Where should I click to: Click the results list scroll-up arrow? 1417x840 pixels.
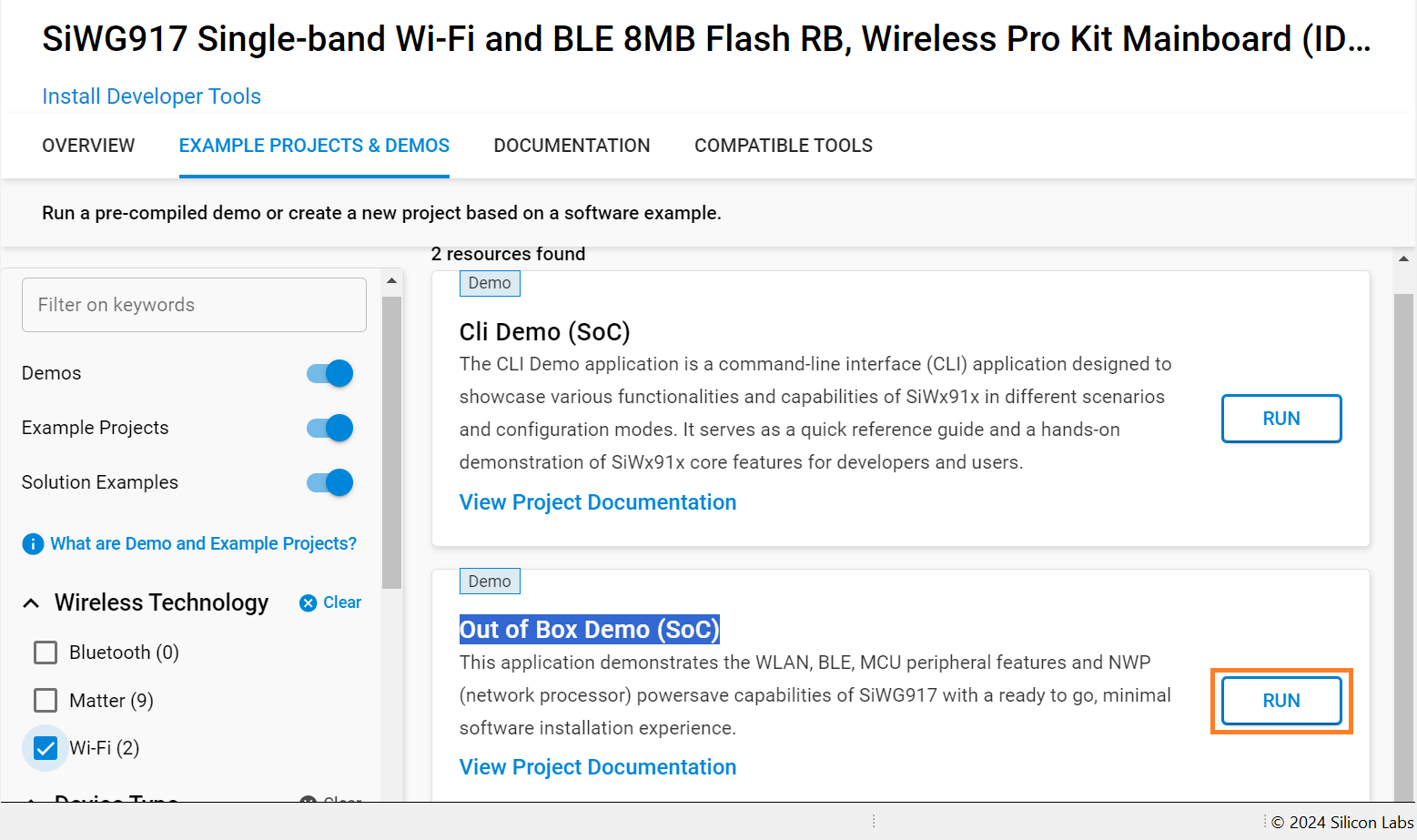(x=1403, y=259)
